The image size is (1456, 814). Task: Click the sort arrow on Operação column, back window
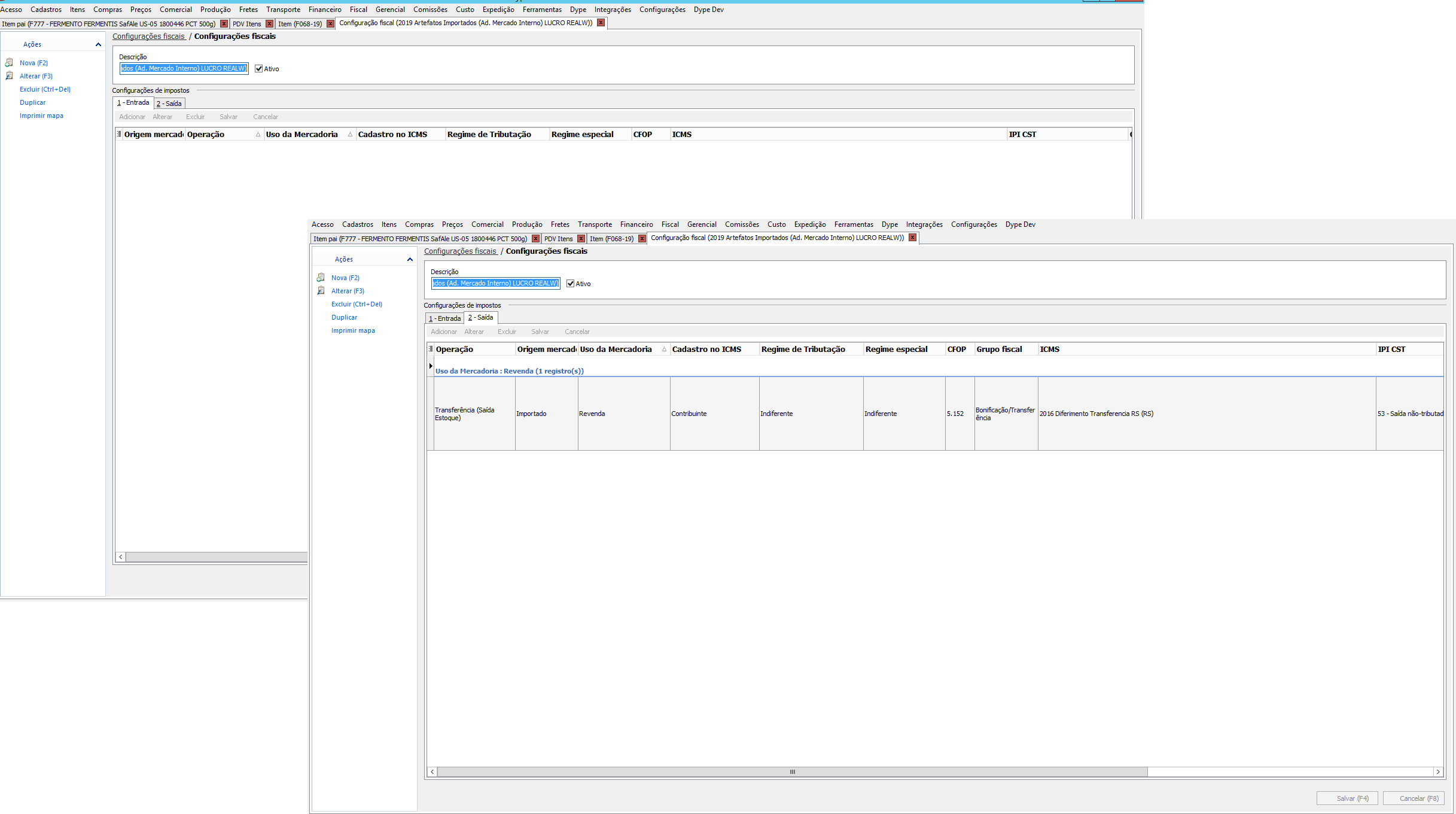coord(258,135)
